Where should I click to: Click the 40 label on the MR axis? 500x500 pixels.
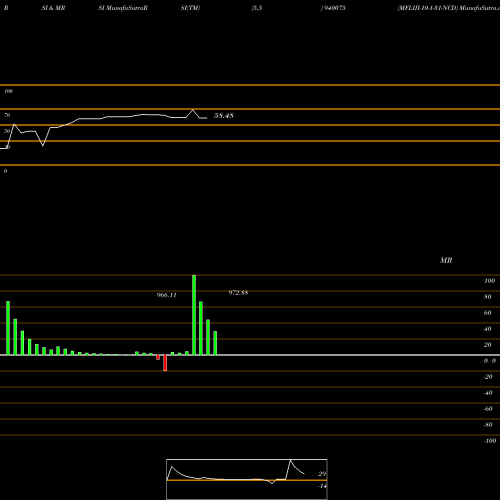tap(488, 329)
